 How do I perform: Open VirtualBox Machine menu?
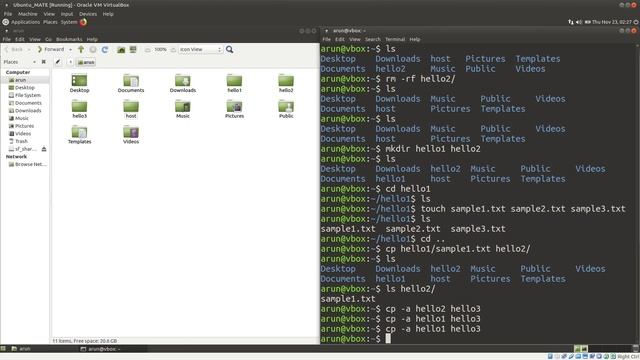(27, 14)
